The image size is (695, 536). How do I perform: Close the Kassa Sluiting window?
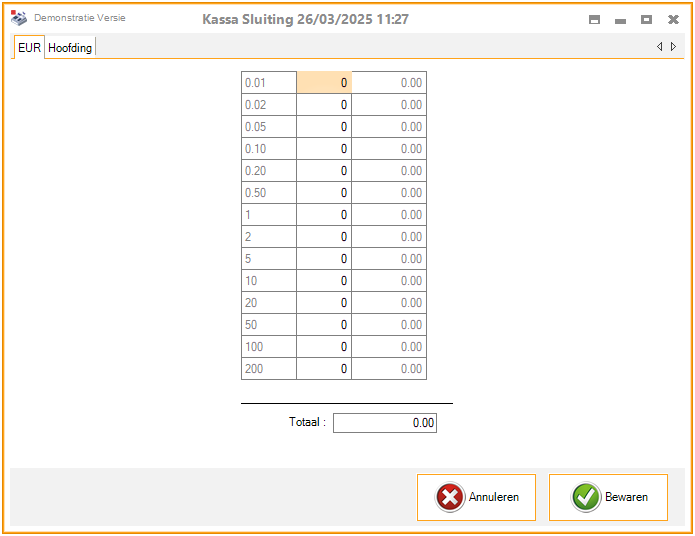point(673,19)
